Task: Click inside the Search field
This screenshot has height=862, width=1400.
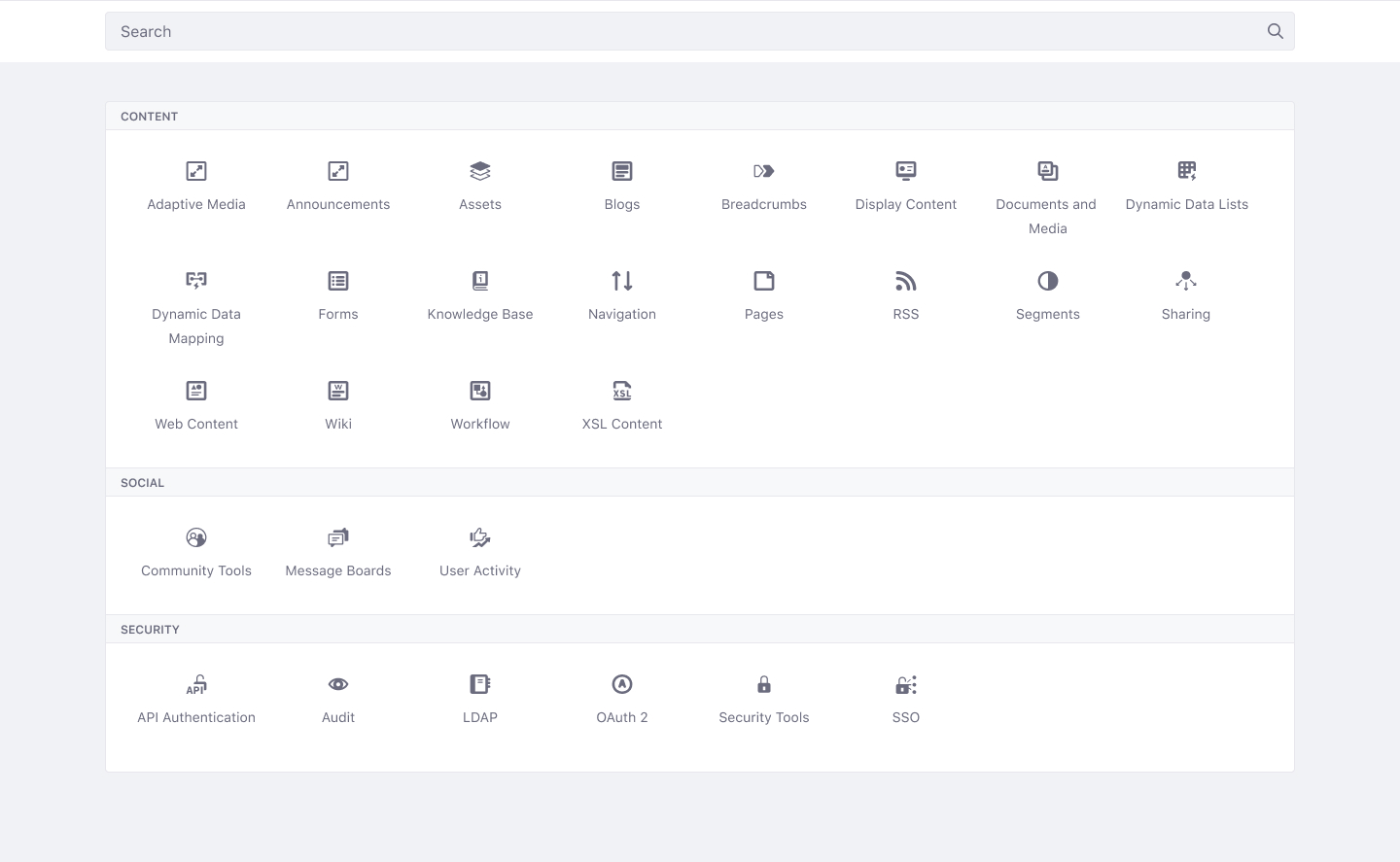Action: 583,31
